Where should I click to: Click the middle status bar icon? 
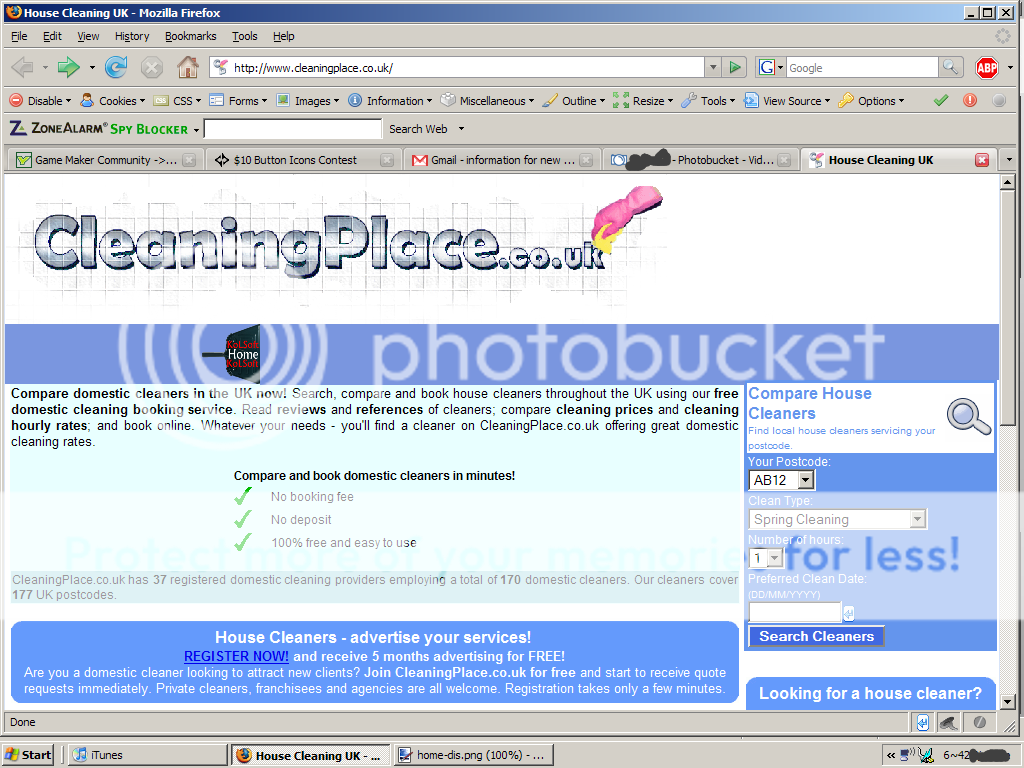[948, 722]
